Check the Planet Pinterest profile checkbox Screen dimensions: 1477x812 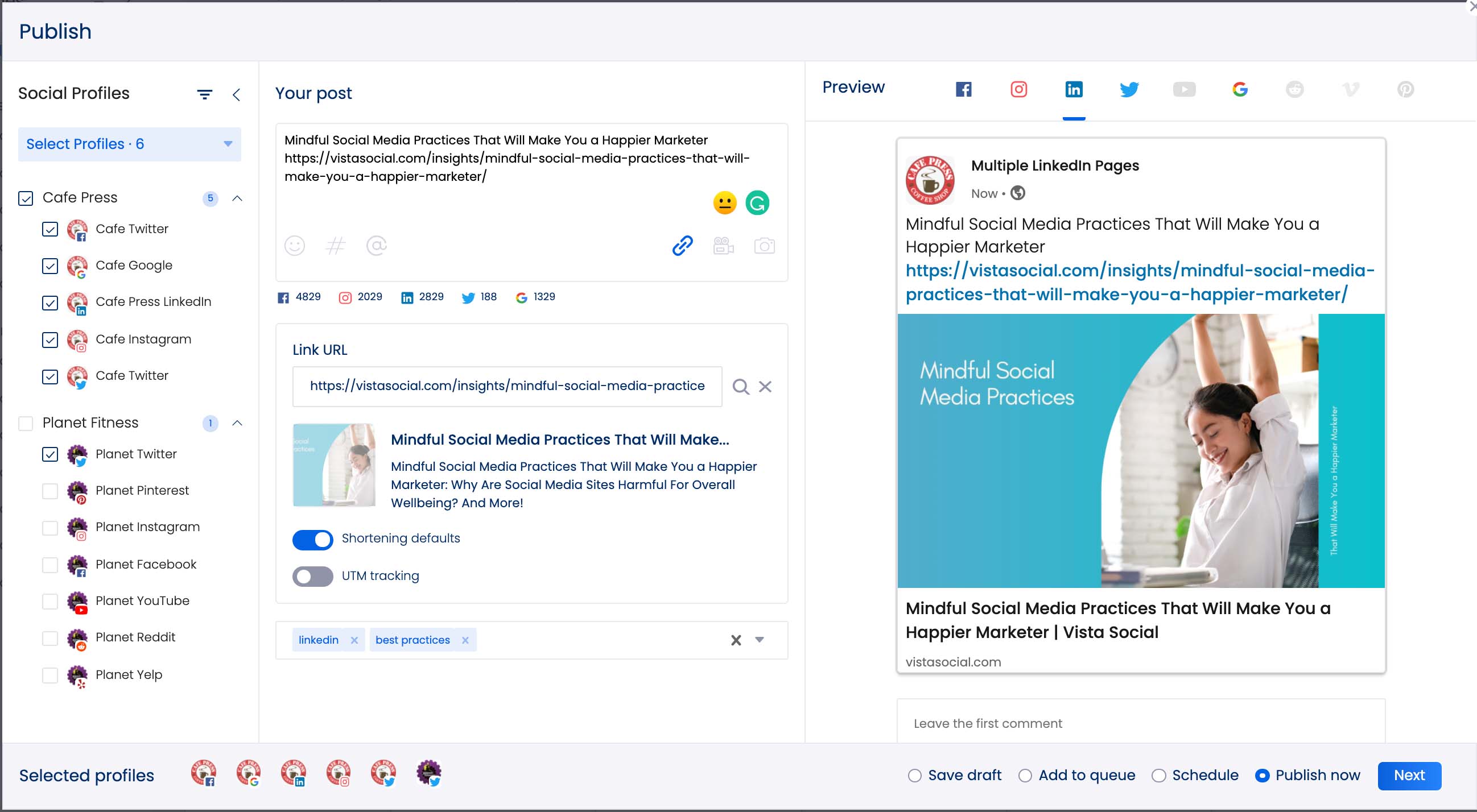(51, 491)
